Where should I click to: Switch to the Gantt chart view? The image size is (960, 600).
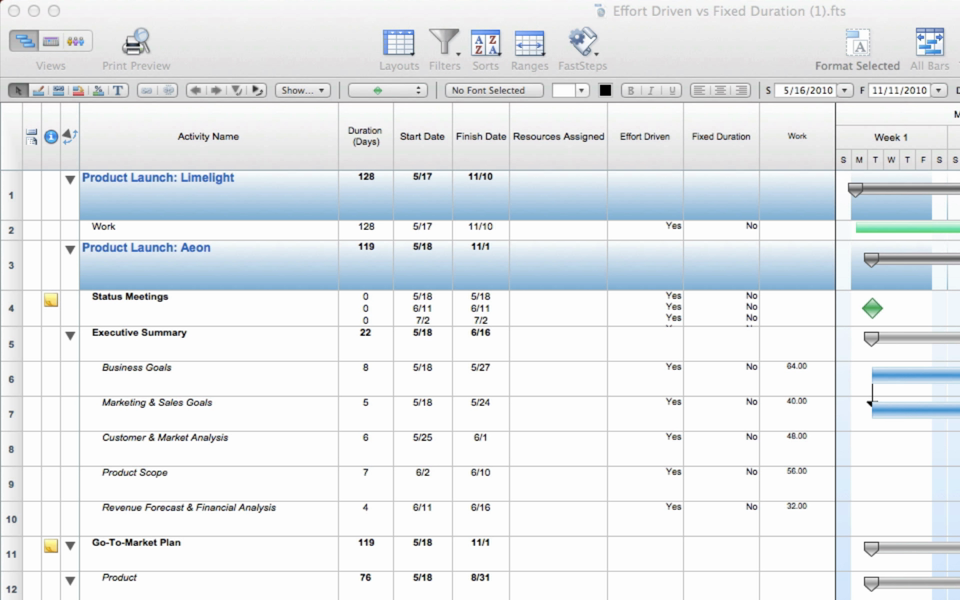[x=24, y=41]
